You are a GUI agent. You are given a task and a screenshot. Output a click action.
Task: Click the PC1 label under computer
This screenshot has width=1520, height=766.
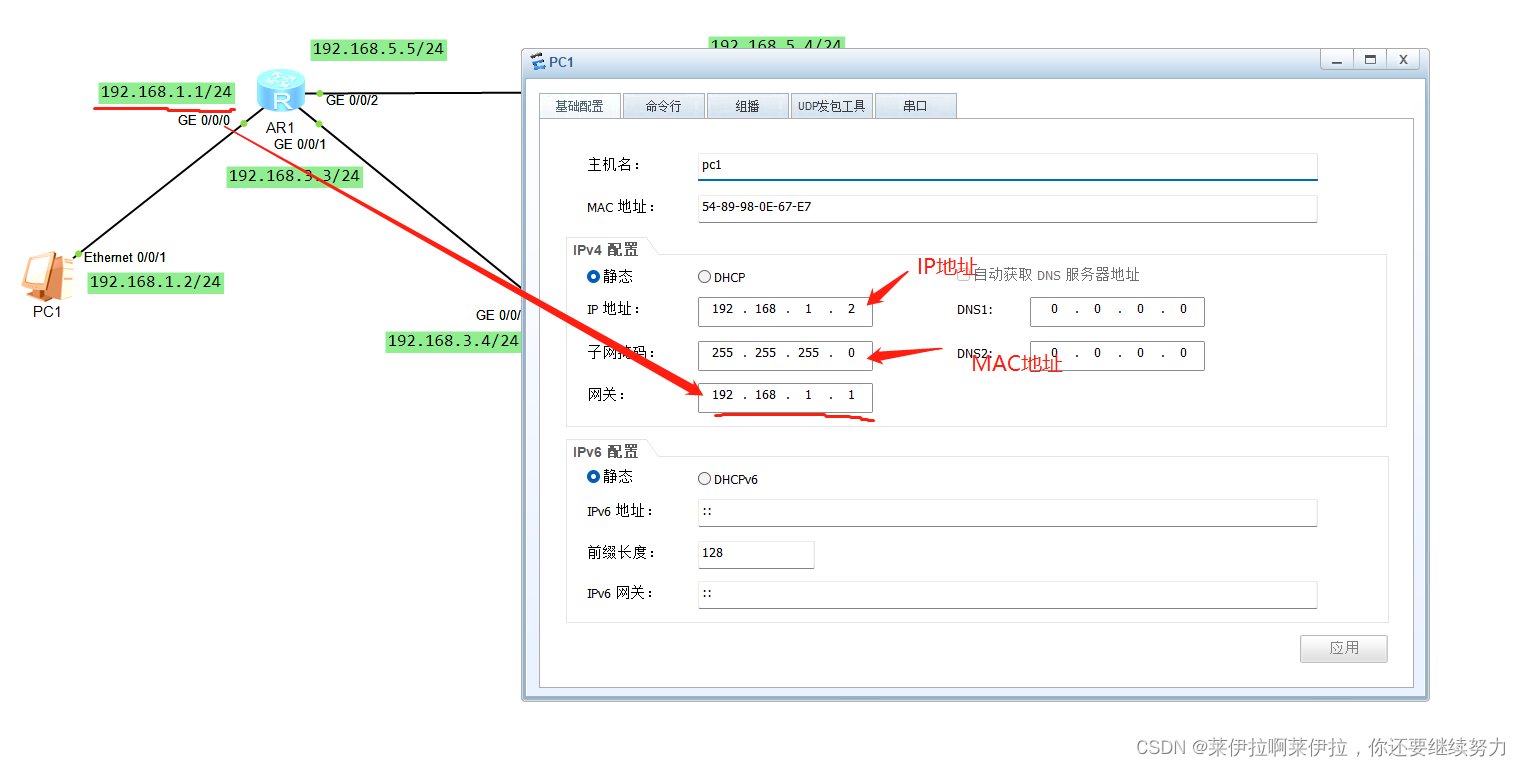[x=47, y=312]
